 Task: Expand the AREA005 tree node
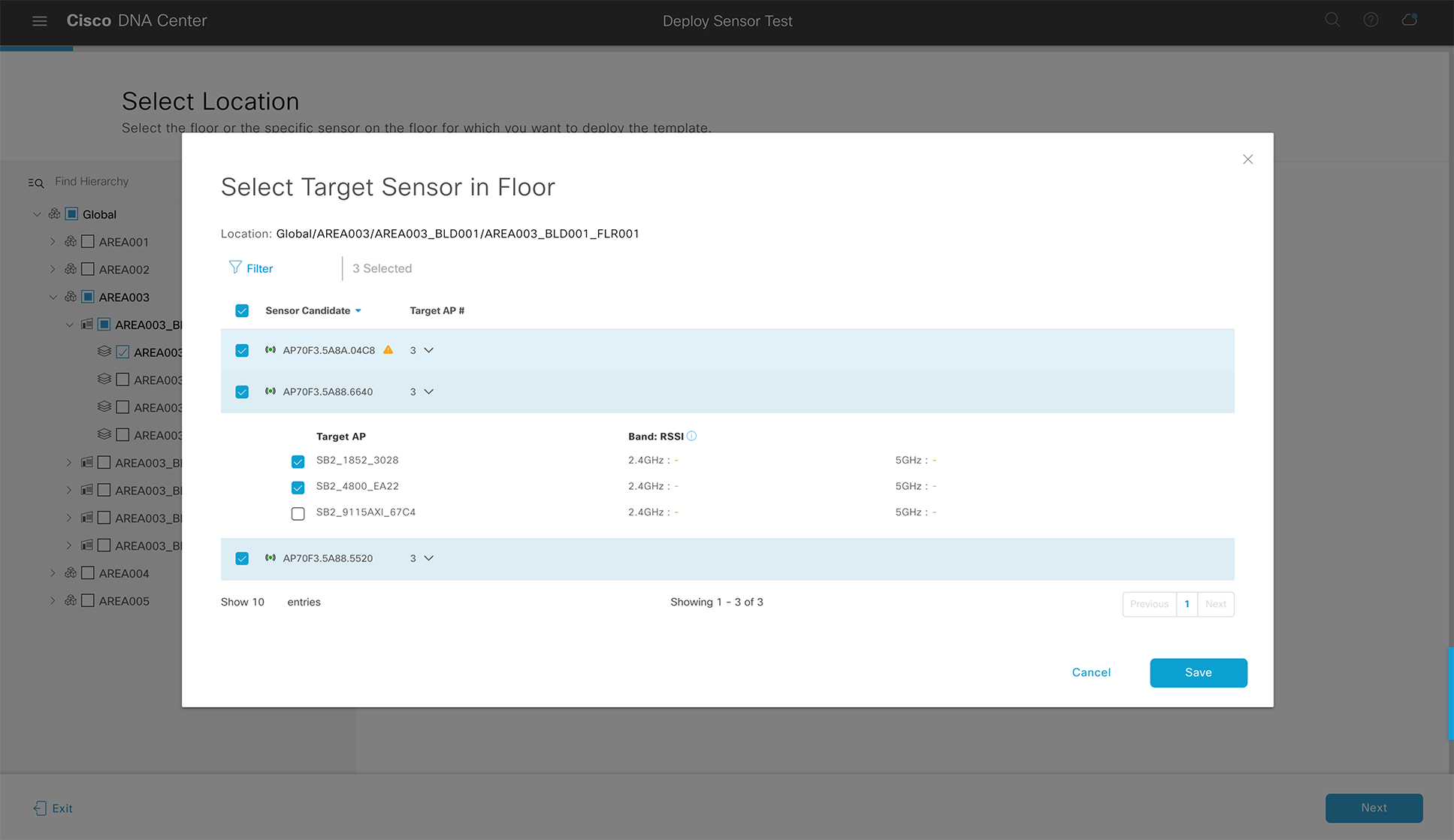[x=53, y=600]
